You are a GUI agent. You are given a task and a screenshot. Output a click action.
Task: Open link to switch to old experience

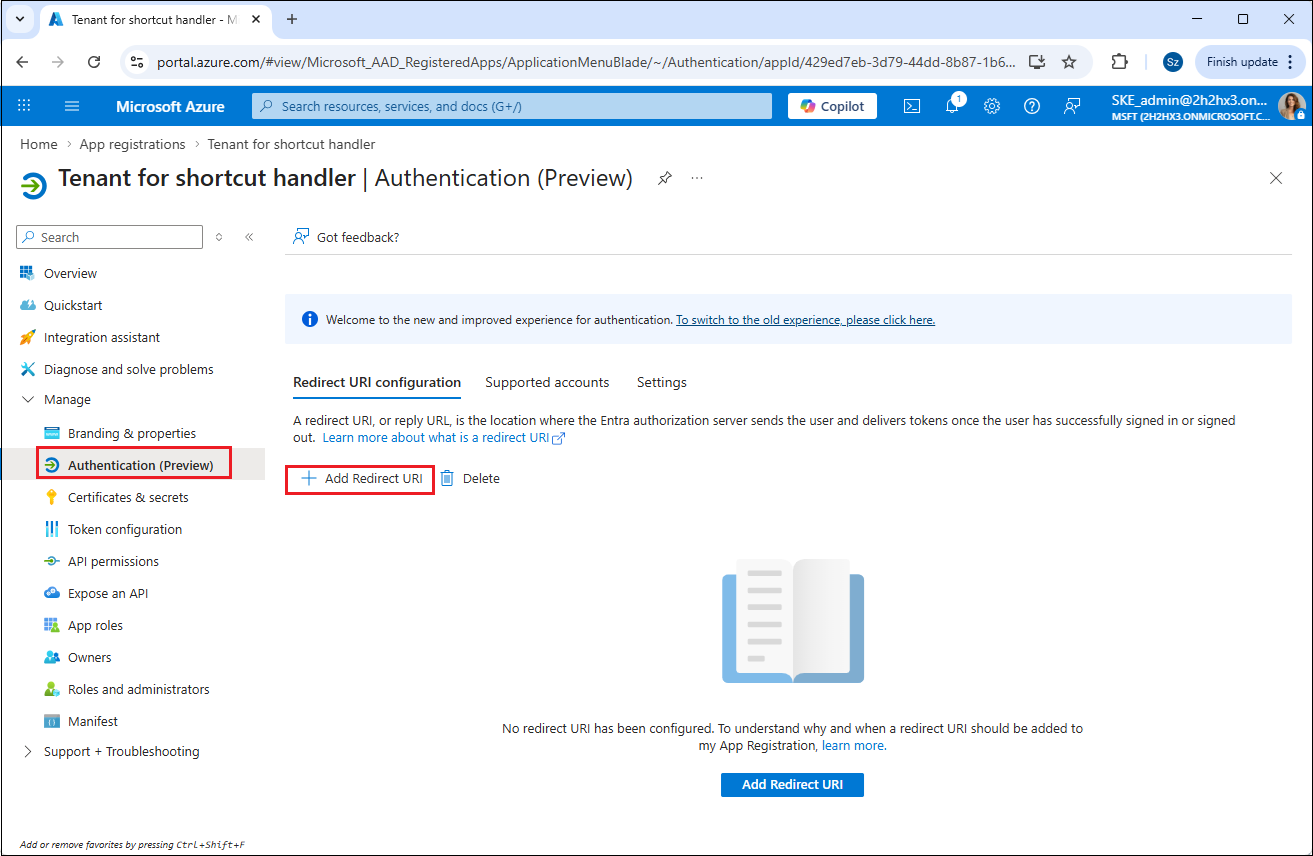(x=805, y=320)
